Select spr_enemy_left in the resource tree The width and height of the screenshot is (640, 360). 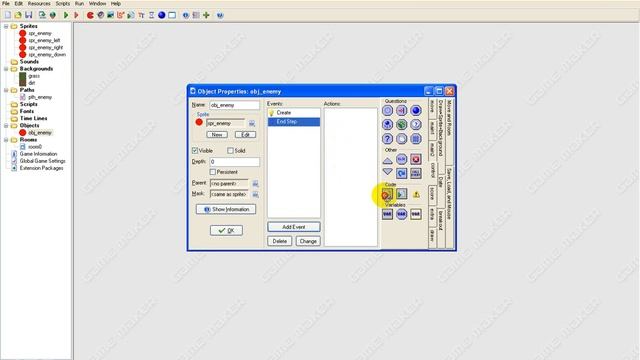click(44, 40)
